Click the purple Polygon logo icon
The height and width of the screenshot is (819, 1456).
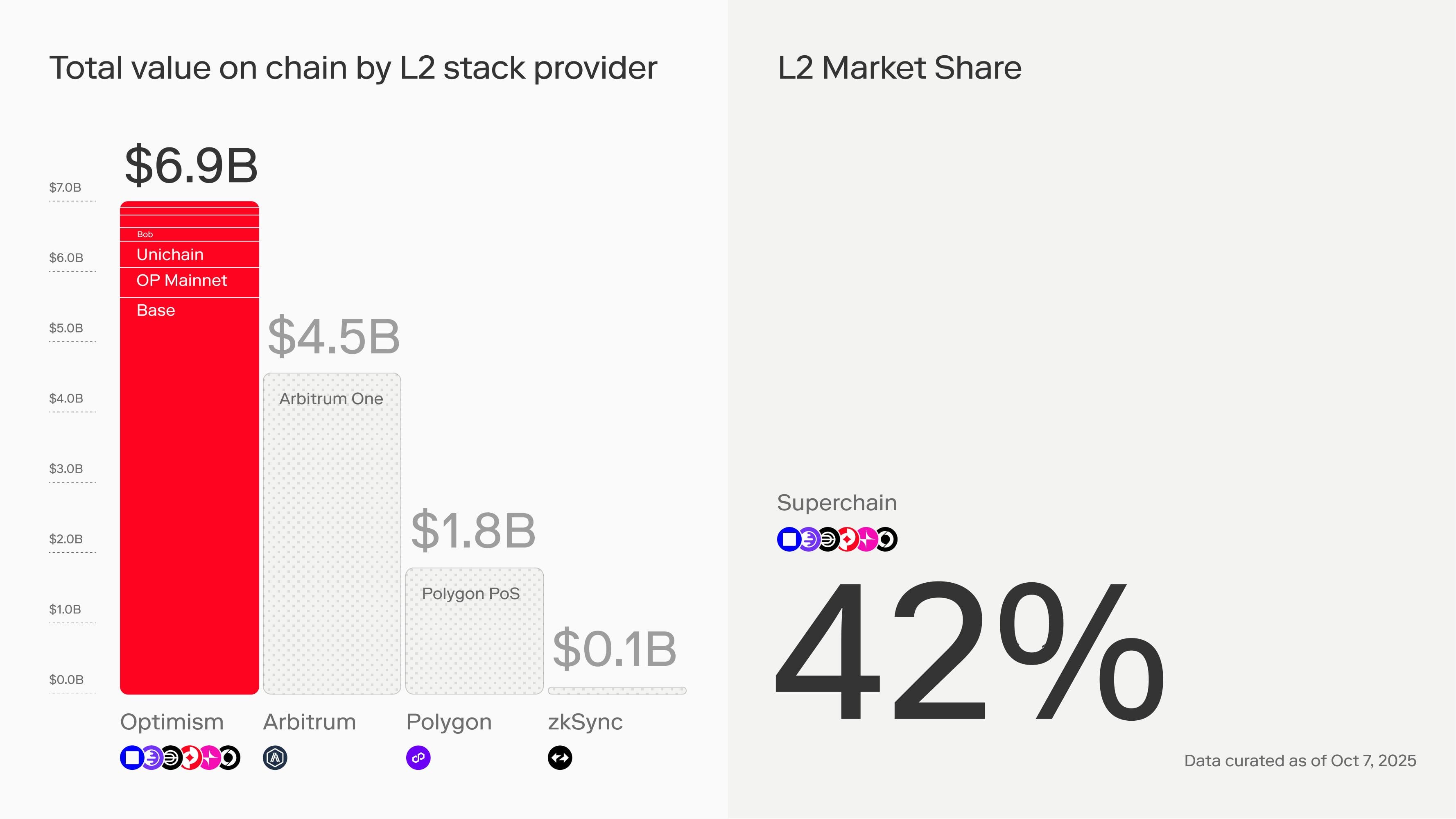418,758
